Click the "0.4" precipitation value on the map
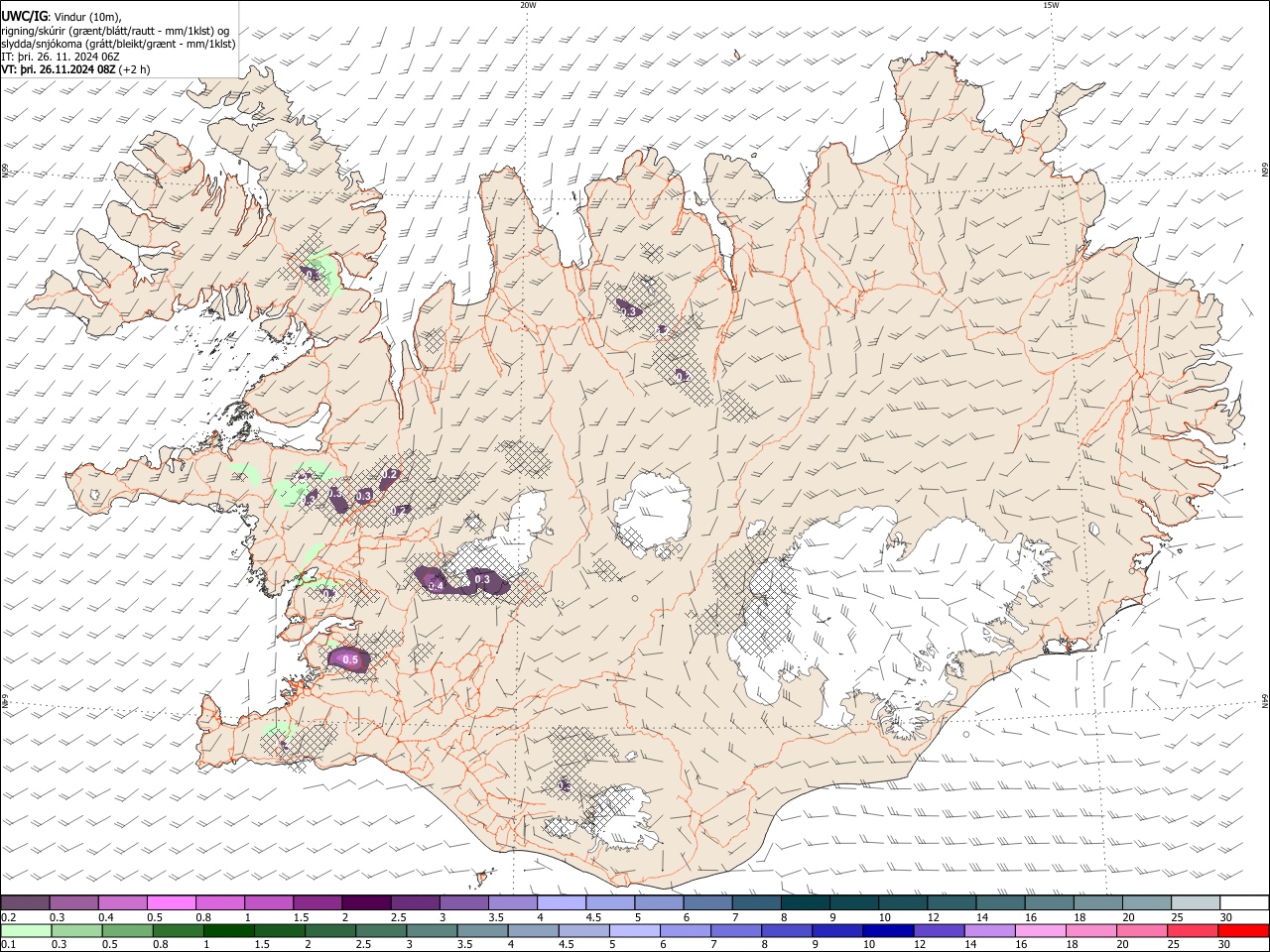Viewport: 1270px width, 952px height. point(435,587)
